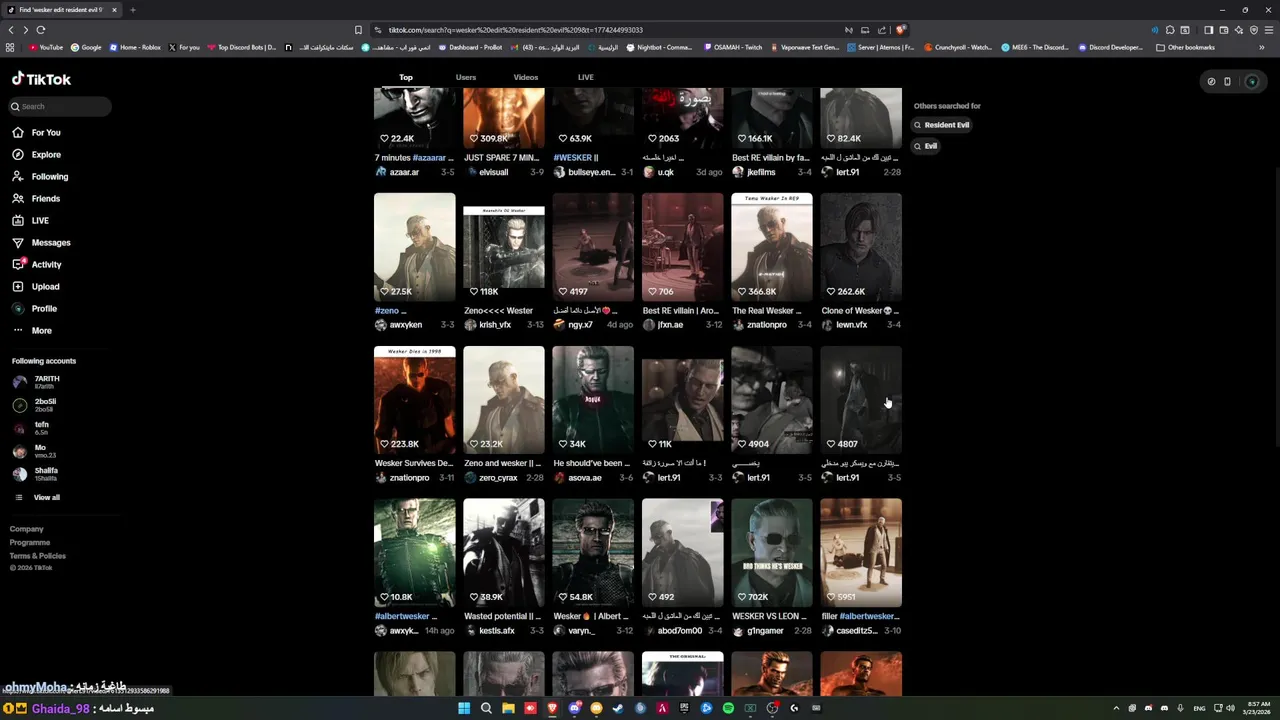
Task: Switch to the Users results tab
Action: click(x=466, y=77)
